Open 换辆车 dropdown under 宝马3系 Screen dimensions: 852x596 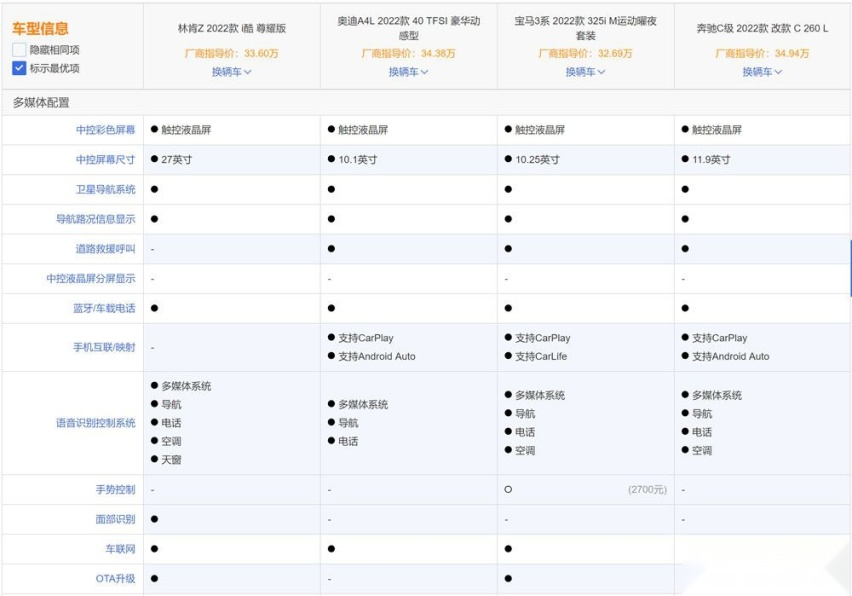pyautogui.click(x=585, y=72)
